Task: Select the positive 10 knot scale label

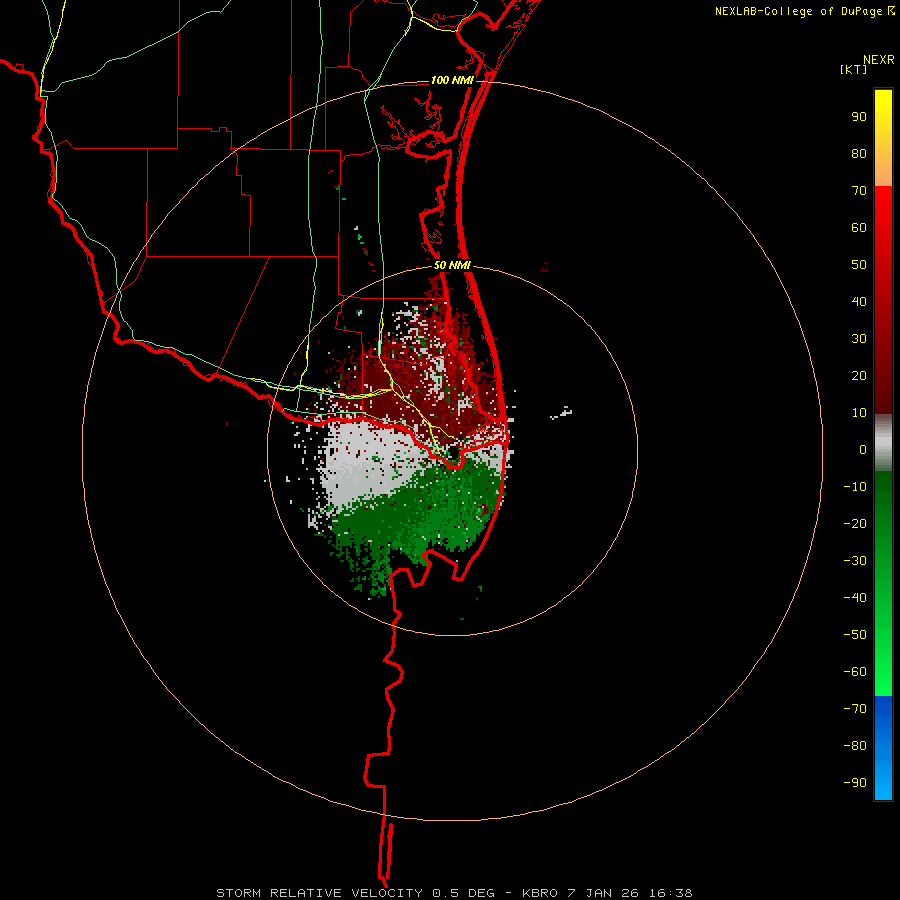Action: [x=859, y=413]
